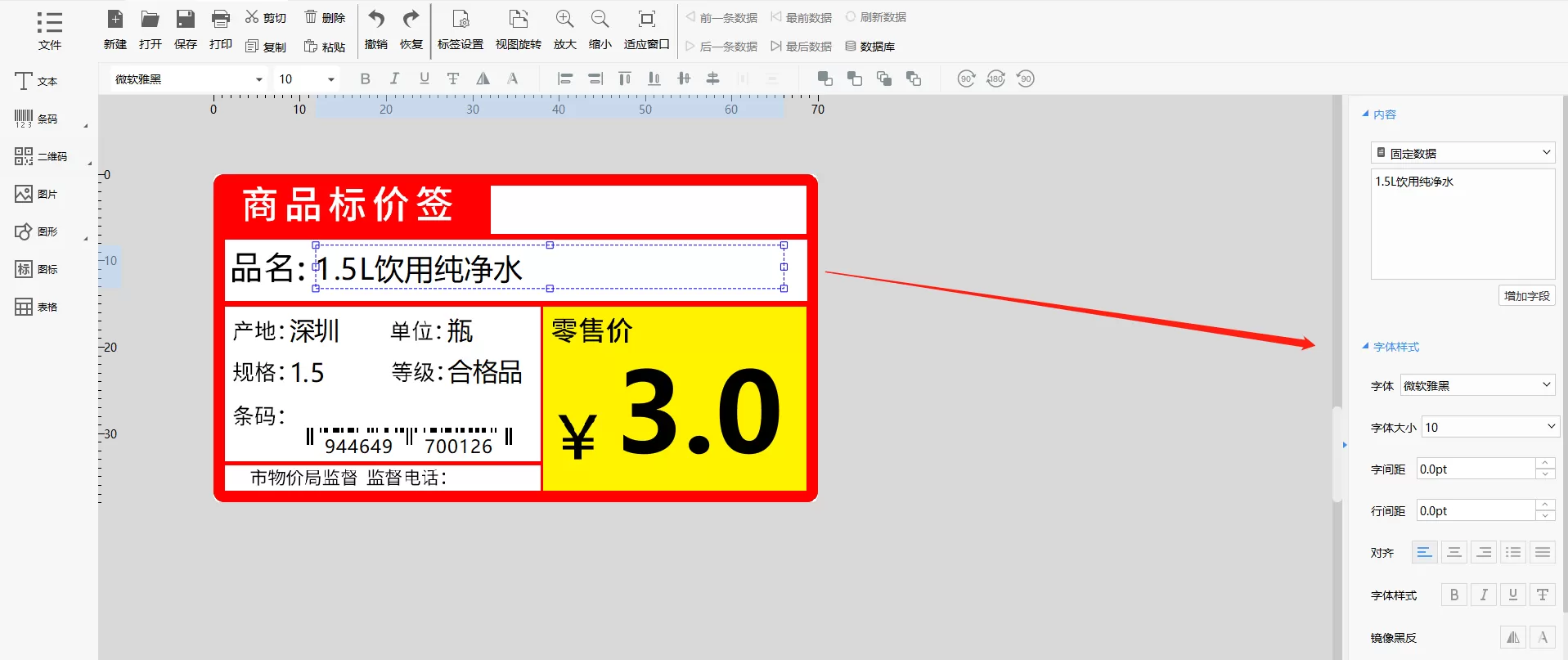
Task: Select the 表格 table tool
Action: click(x=37, y=307)
